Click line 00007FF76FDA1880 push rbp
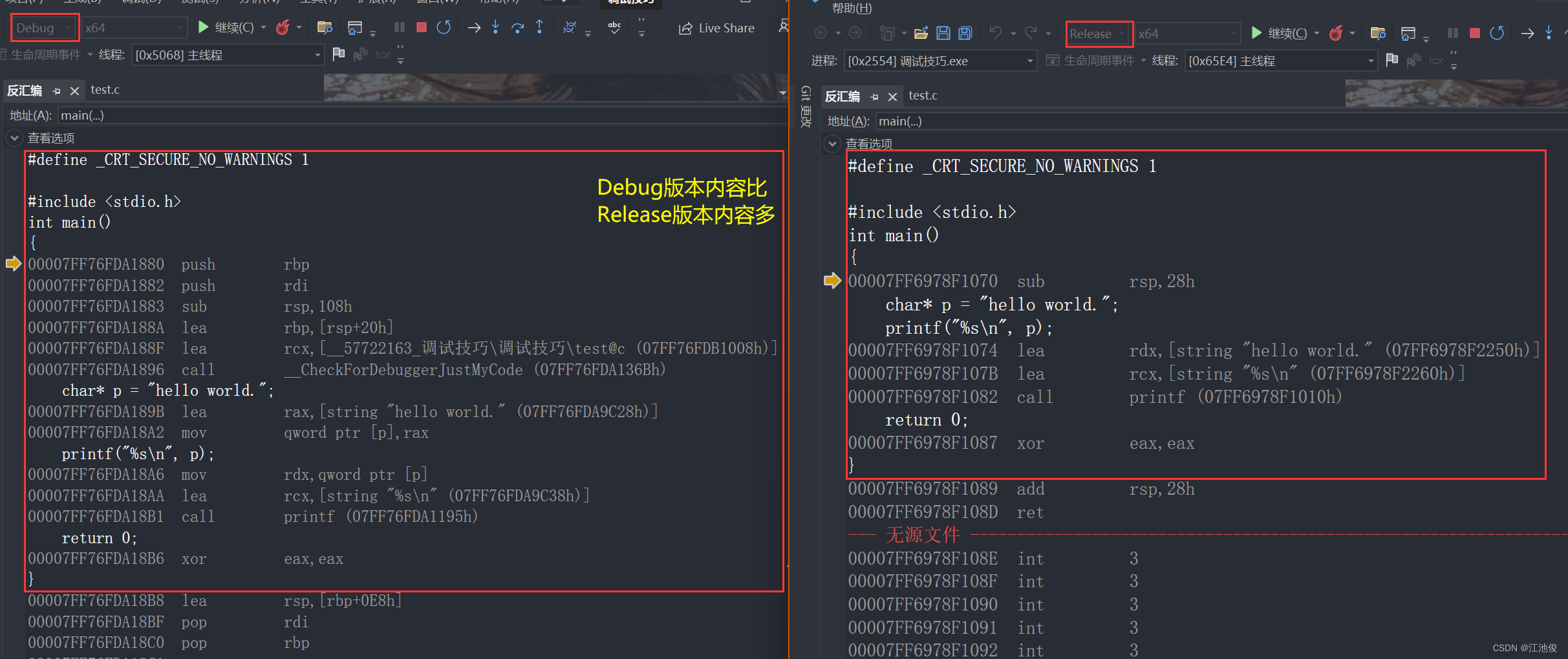The image size is (1568, 659). [x=169, y=264]
